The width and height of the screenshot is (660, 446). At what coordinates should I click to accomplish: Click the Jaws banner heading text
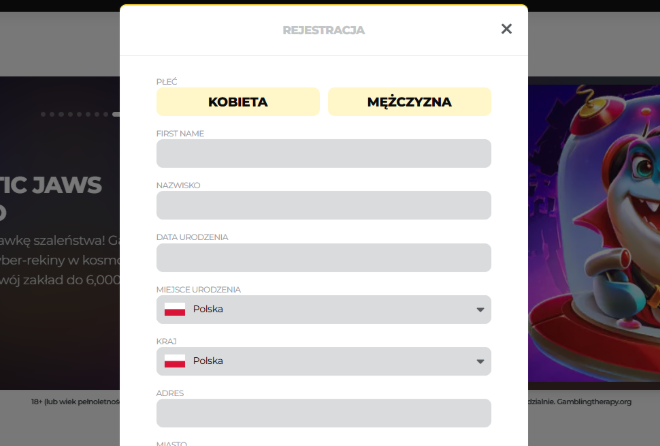point(51,185)
